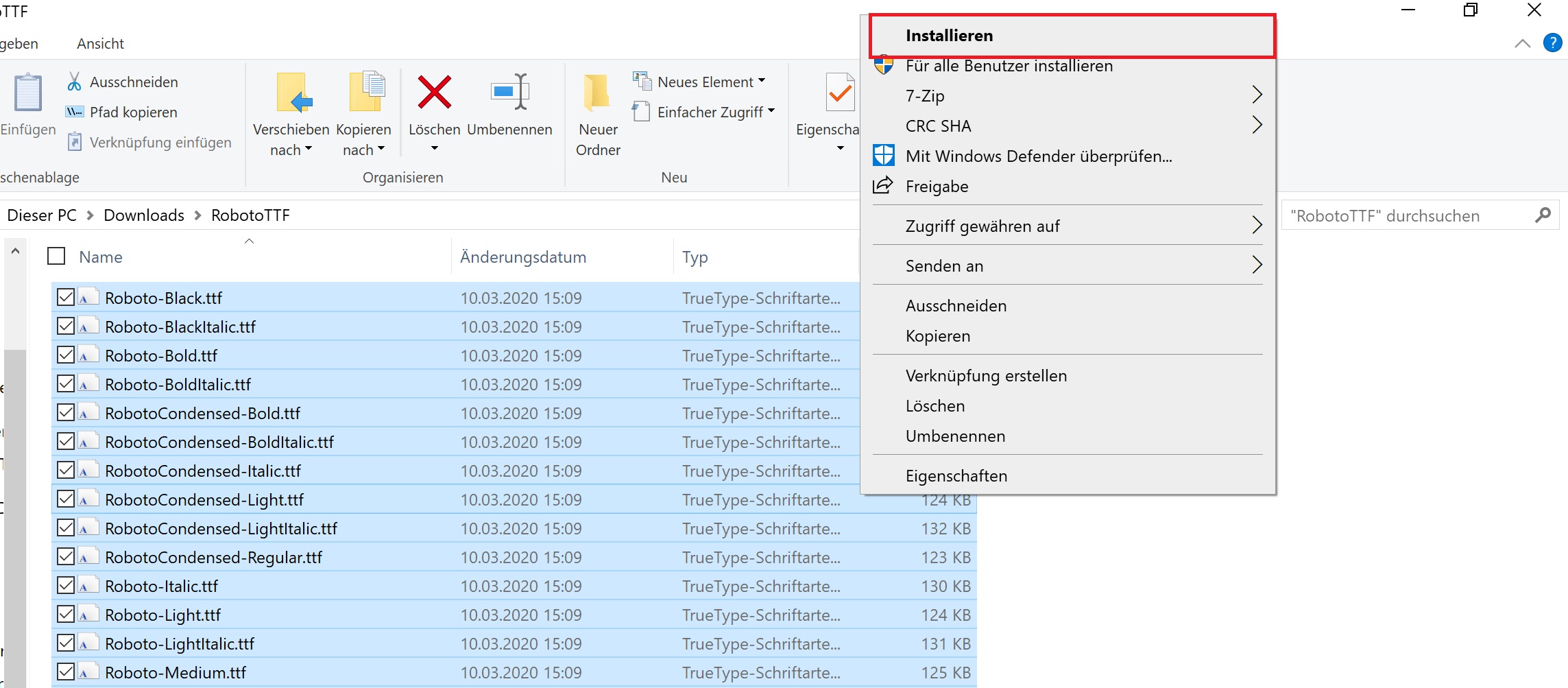Sort by the Typ column header

point(695,257)
